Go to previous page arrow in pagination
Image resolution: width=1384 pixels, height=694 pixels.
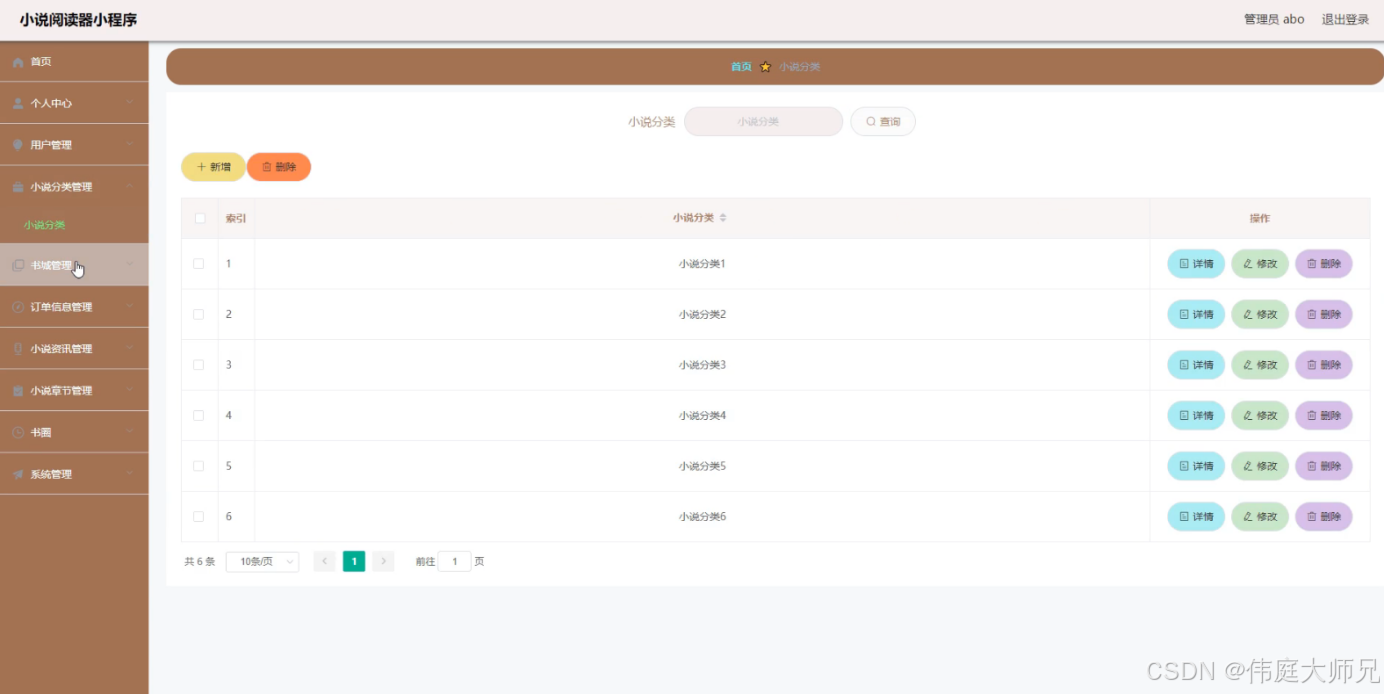click(324, 561)
